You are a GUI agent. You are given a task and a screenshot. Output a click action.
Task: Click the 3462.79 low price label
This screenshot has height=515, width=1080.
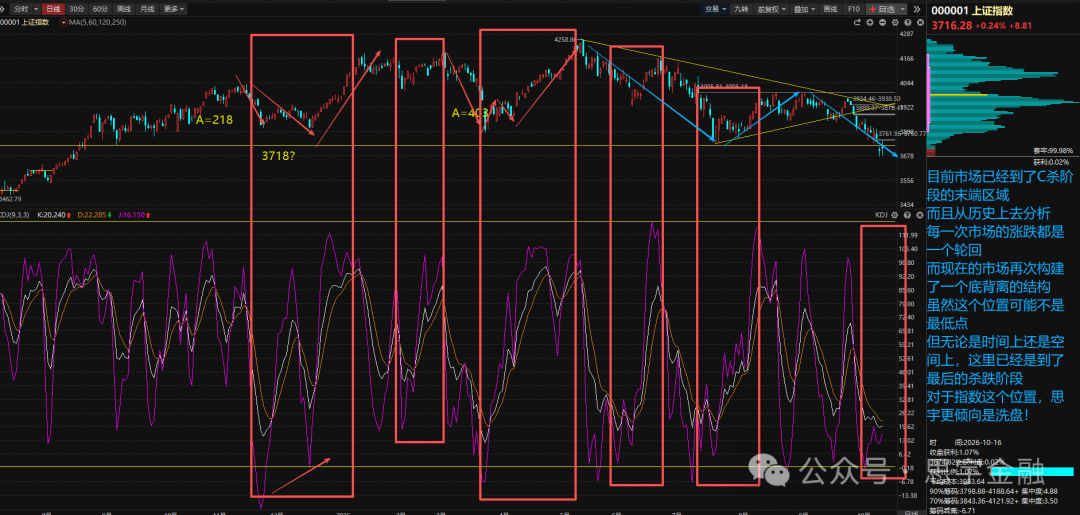pos(12,199)
